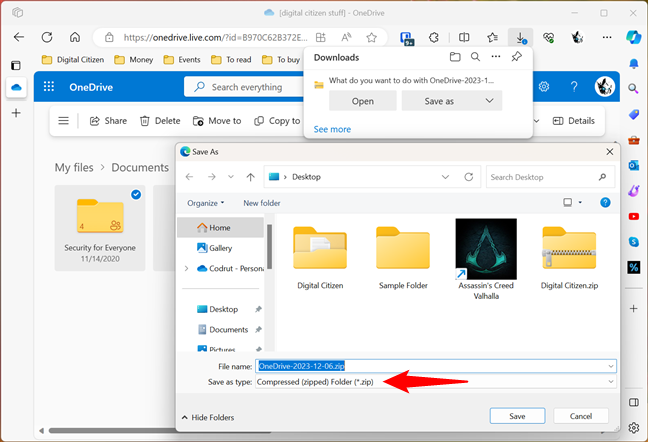Click Open in Downloads panel
648x442 pixels.
(x=362, y=101)
